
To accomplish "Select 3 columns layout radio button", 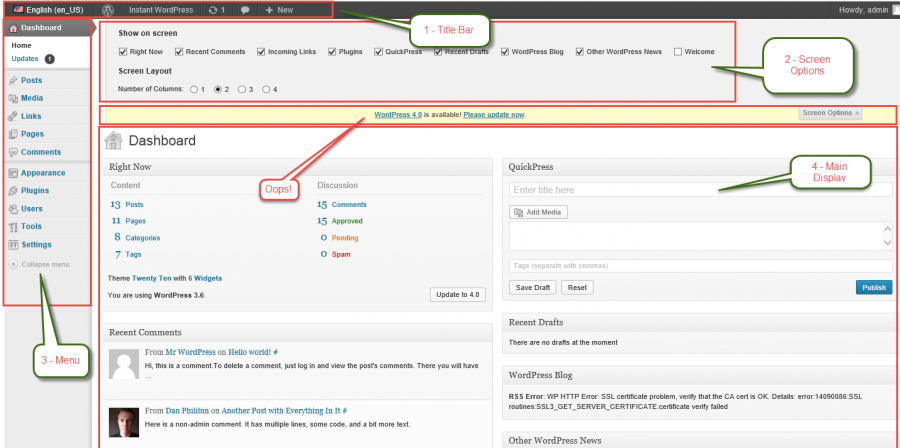I will [x=242, y=89].
